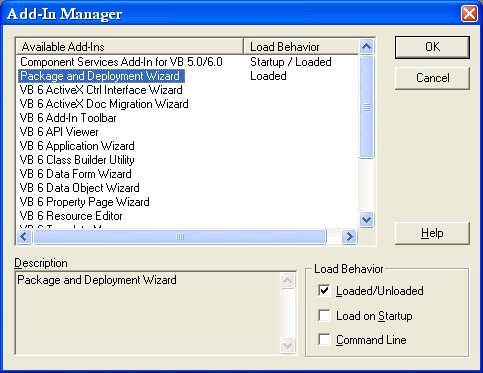Select Package and Deployment Wizard row

pyautogui.click(x=101, y=76)
